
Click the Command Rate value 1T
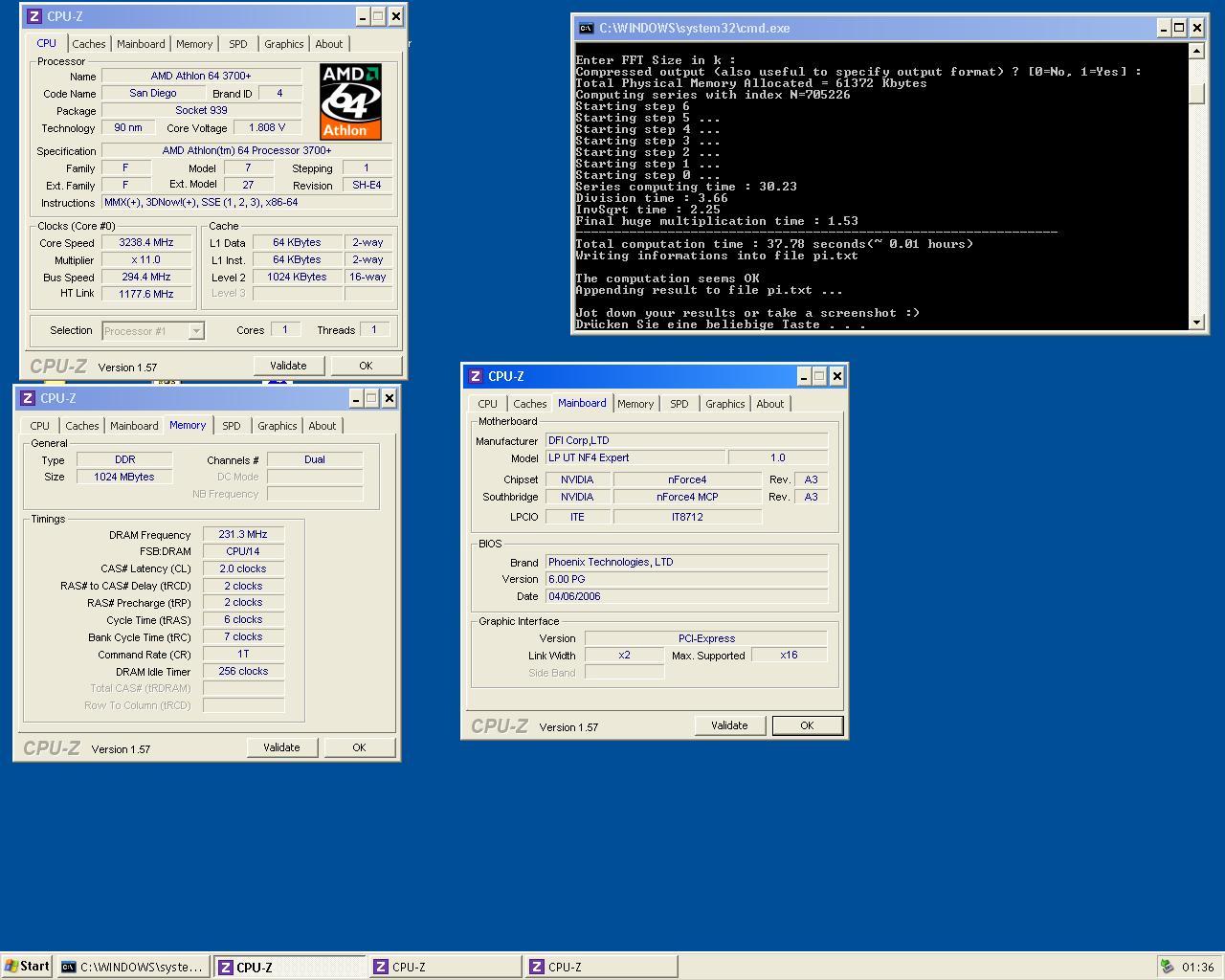(243, 655)
